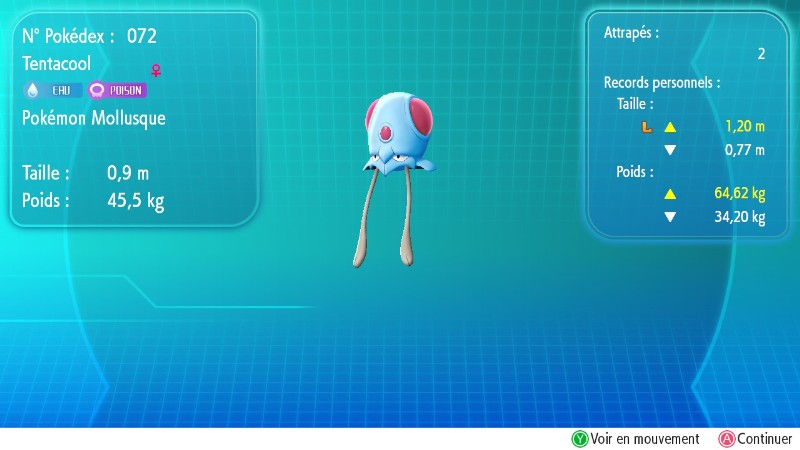Click the orange L size record icon
Image resolution: width=800 pixels, height=450 pixels.
point(646,128)
